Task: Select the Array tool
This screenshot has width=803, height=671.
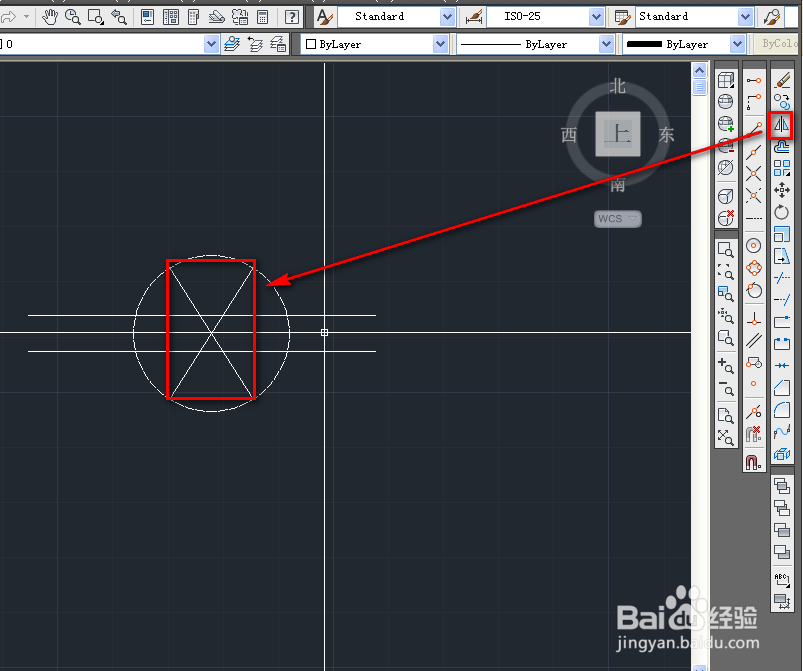Action: coord(782,168)
